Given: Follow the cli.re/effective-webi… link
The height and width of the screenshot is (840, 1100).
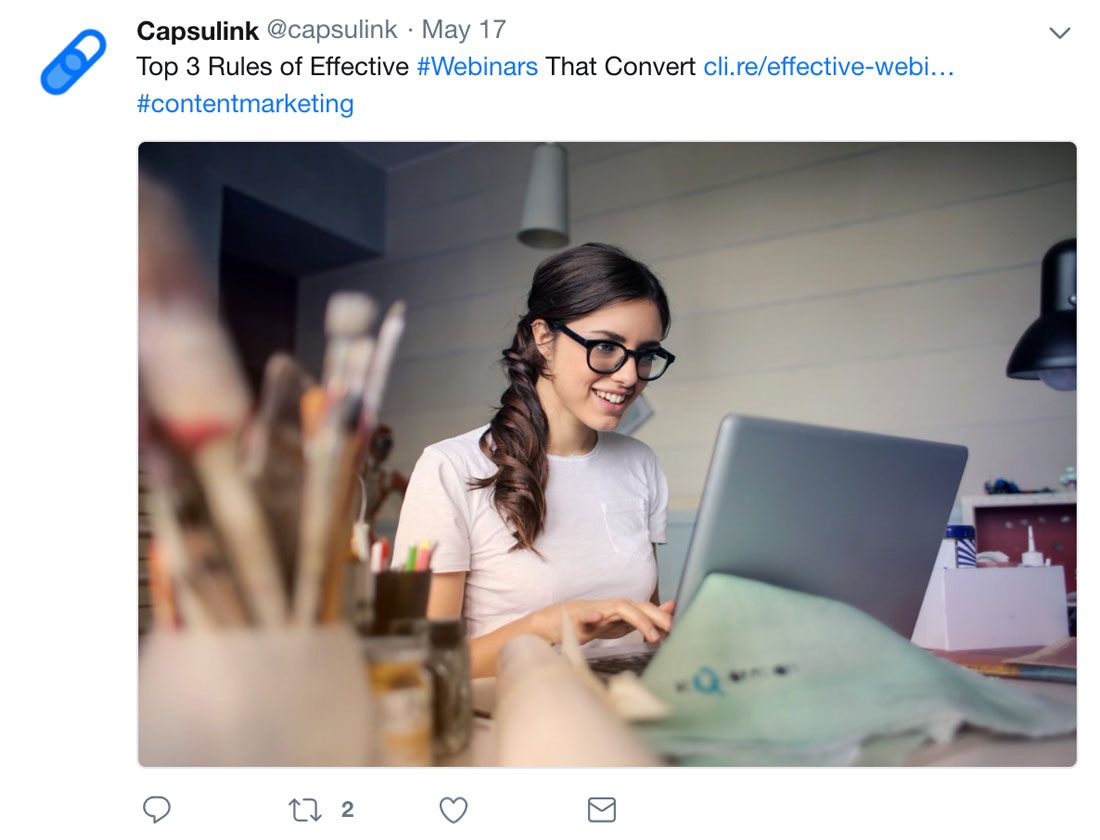Looking at the screenshot, I should click(829, 67).
